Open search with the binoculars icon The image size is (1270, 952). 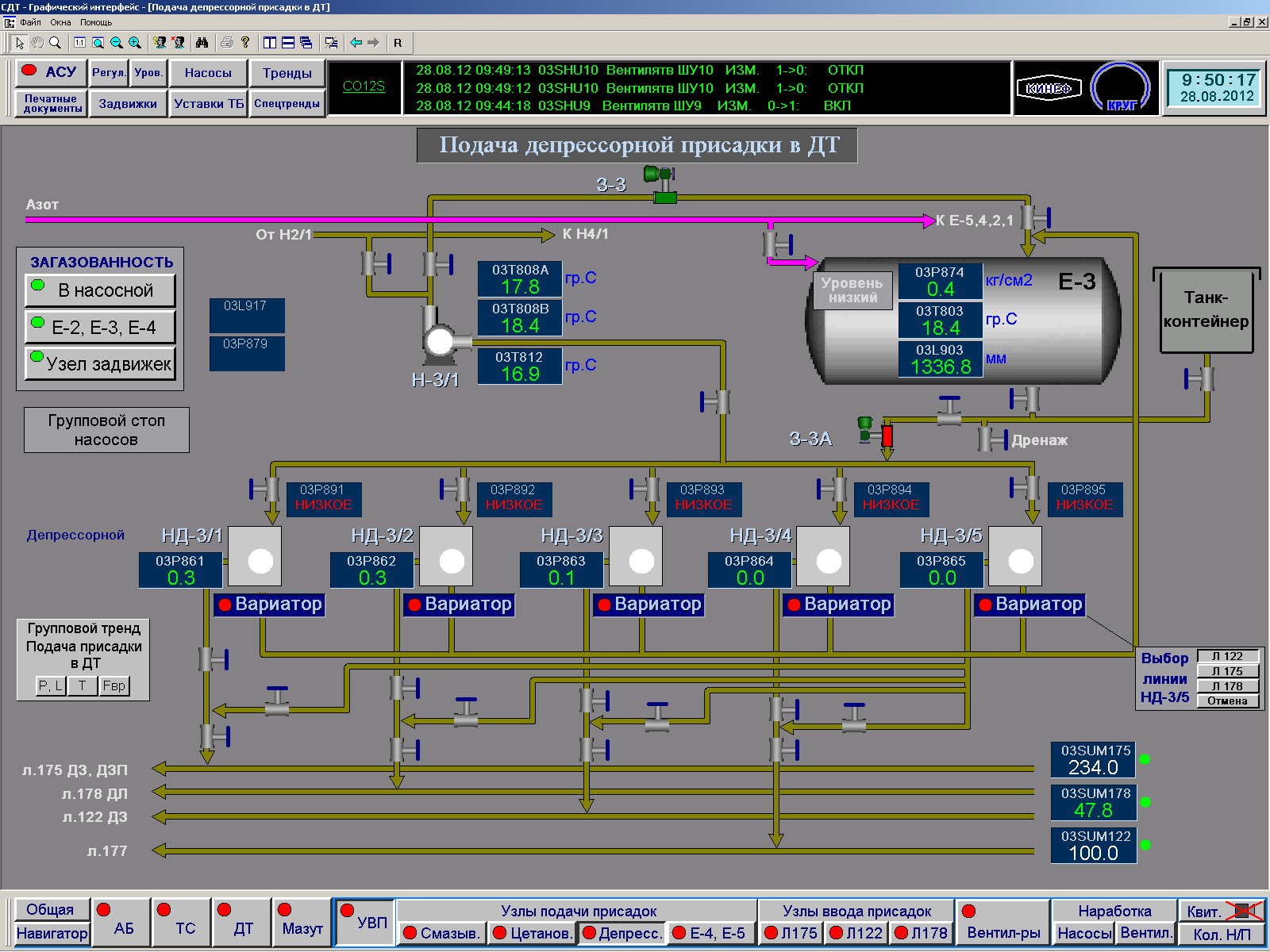(202, 43)
